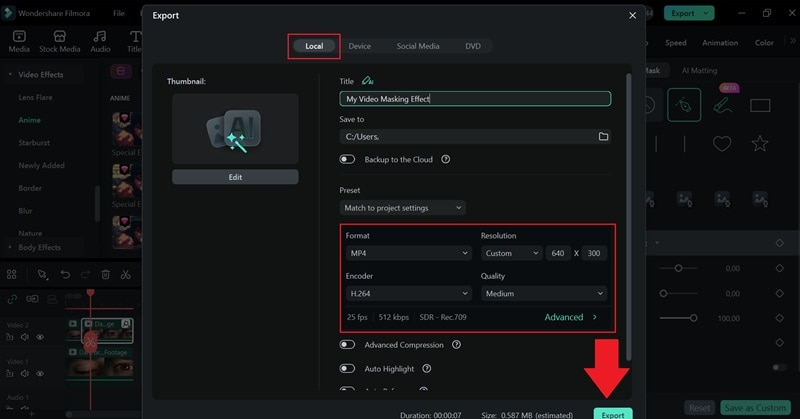800x419 pixels.
Task: Click the redo icon in timeline toolbar
Action: pyautogui.click(x=85, y=275)
